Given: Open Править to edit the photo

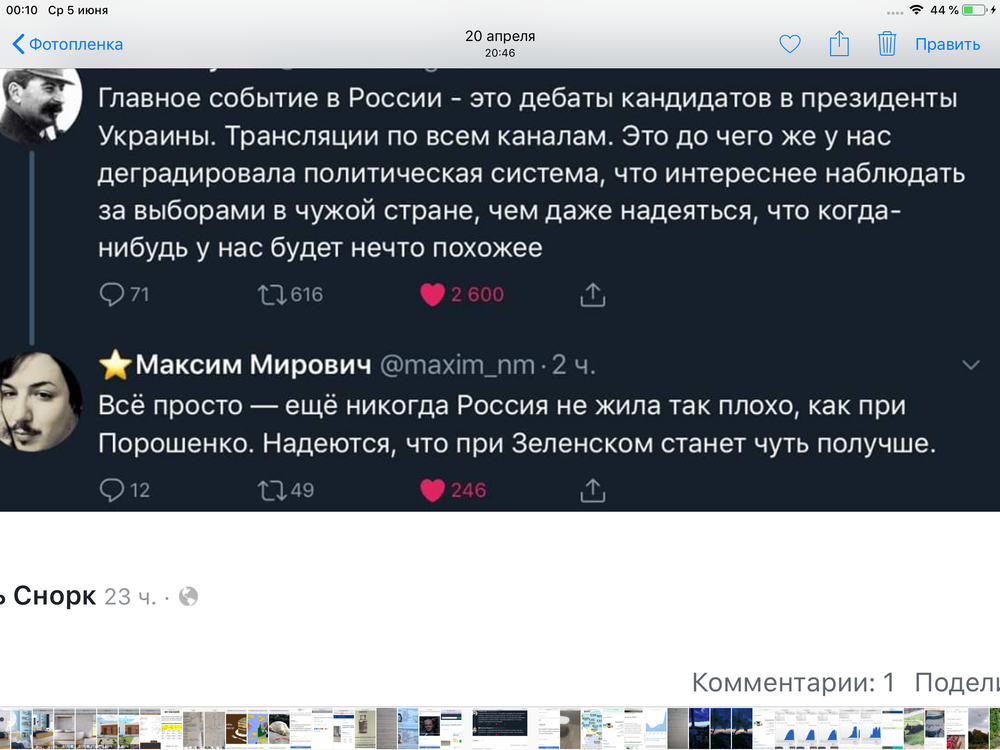Looking at the screenshot, I should click(946, 43).
